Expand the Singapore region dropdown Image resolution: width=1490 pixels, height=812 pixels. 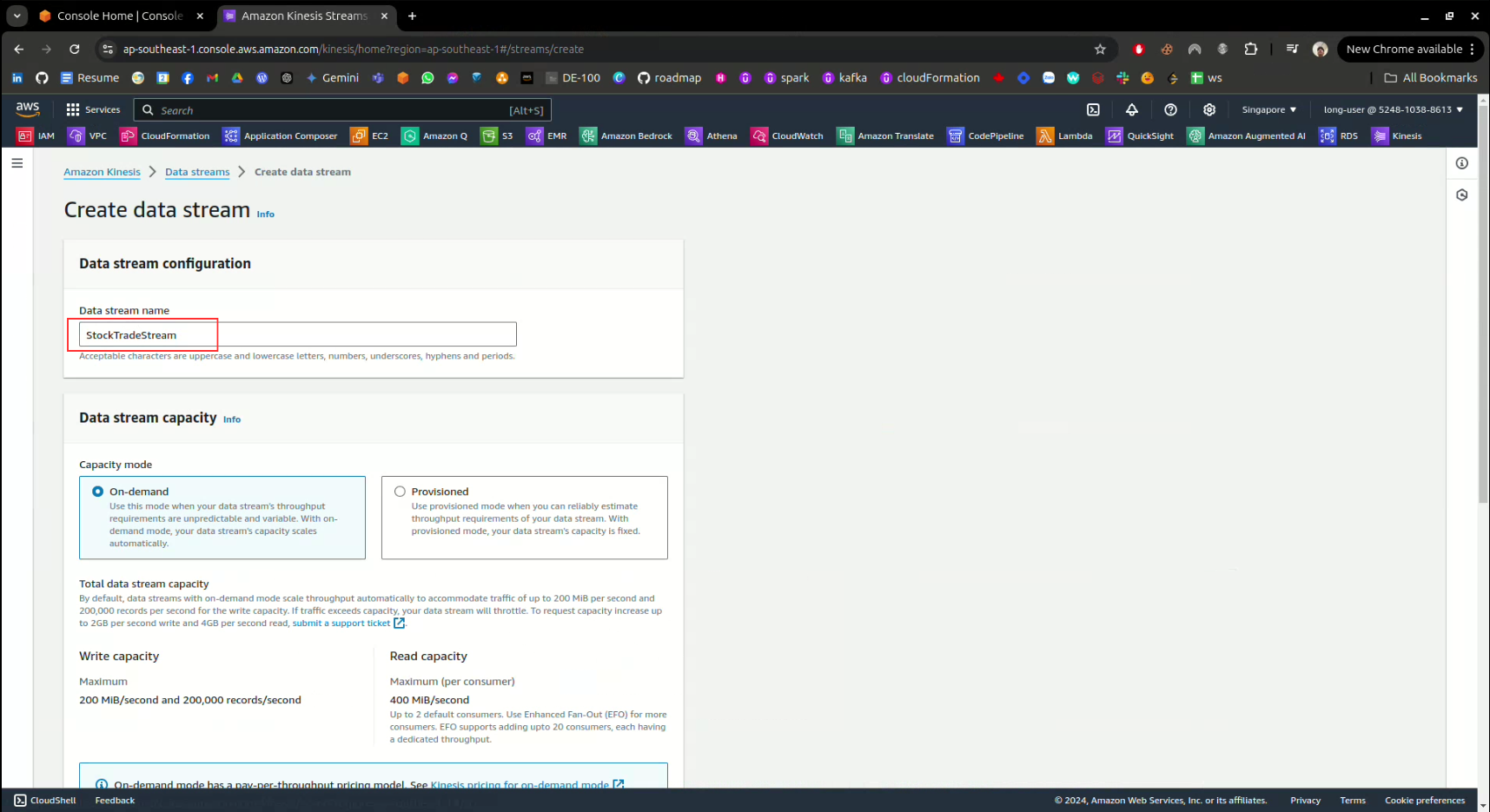pos(1268,109)
